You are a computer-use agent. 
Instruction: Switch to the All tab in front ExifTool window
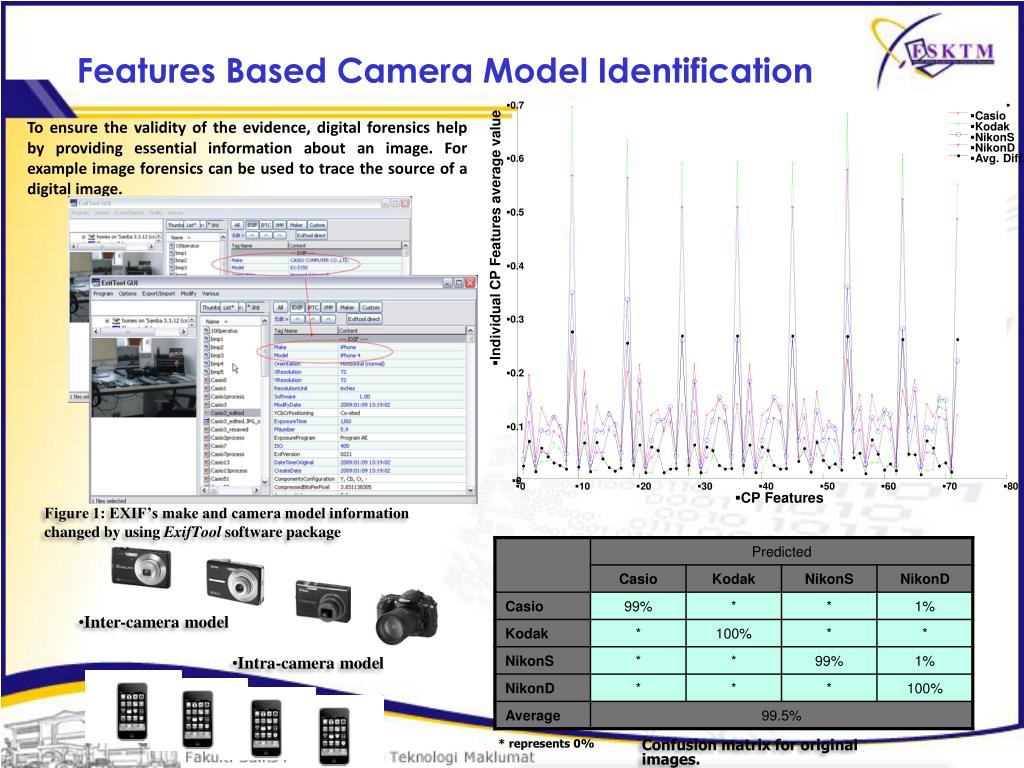tap(280, 307)
